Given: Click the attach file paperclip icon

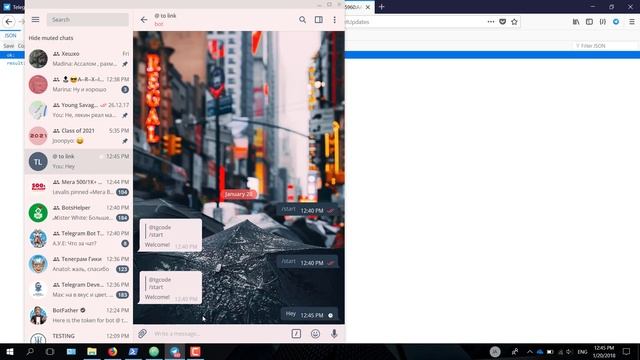Looking at the screenshot, I should click(142, 334).
